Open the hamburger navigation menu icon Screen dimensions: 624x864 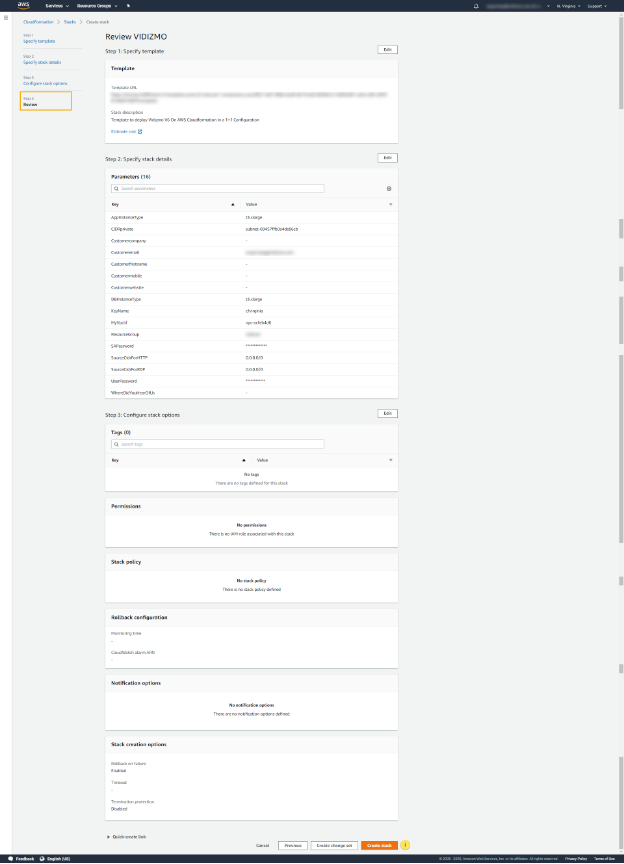(x=7, y=20)
